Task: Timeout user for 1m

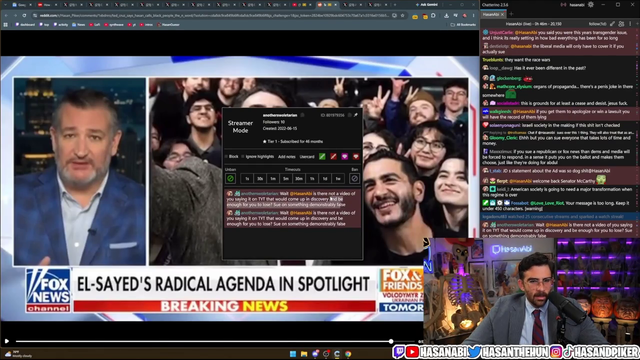Action: (273, 178)
